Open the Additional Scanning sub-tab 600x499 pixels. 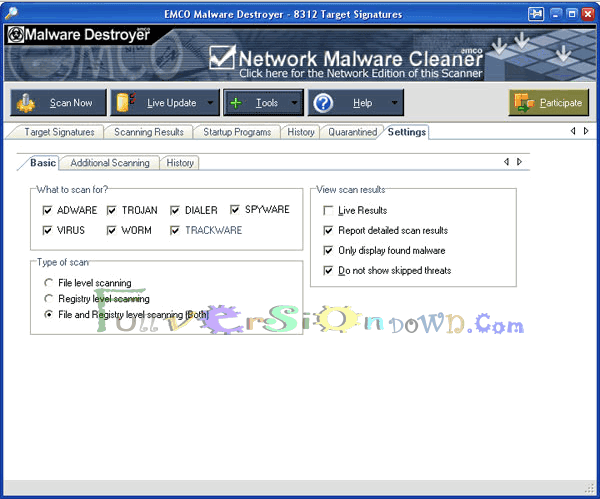tap(110, 163)
